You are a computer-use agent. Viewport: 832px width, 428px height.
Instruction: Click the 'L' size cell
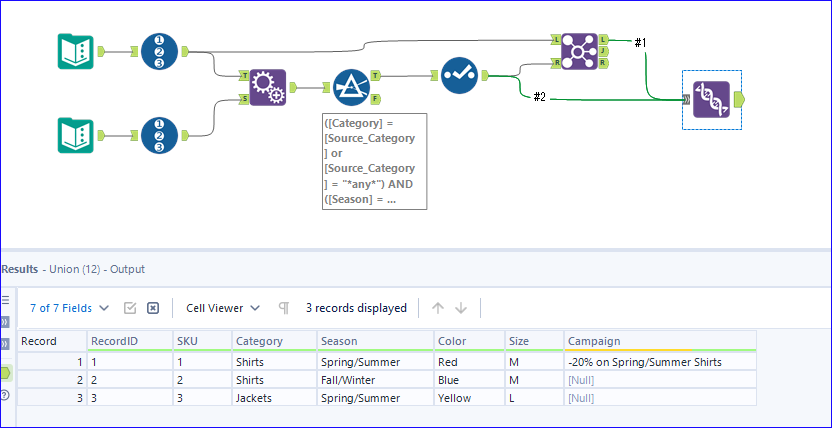pyautogui.click(x=534, y=398)
